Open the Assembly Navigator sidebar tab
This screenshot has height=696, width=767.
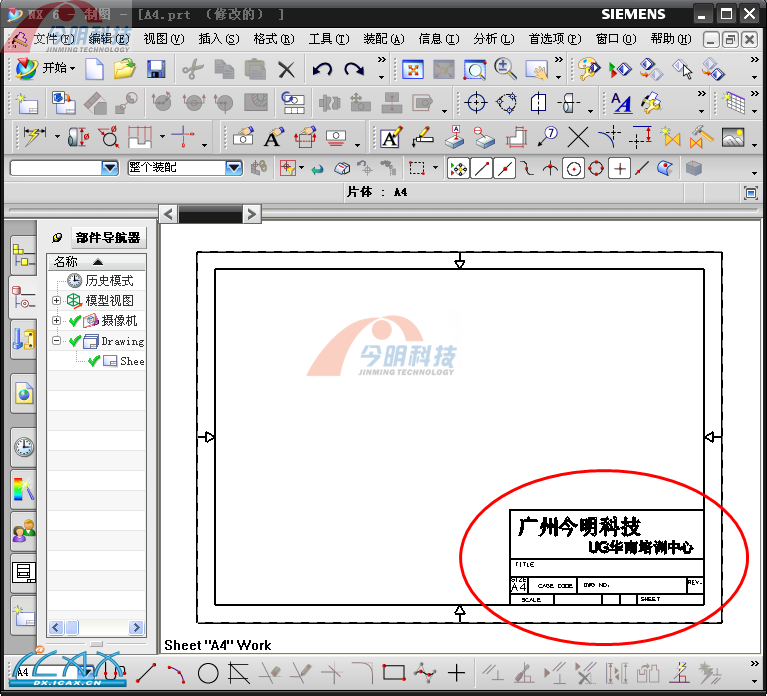23,255
